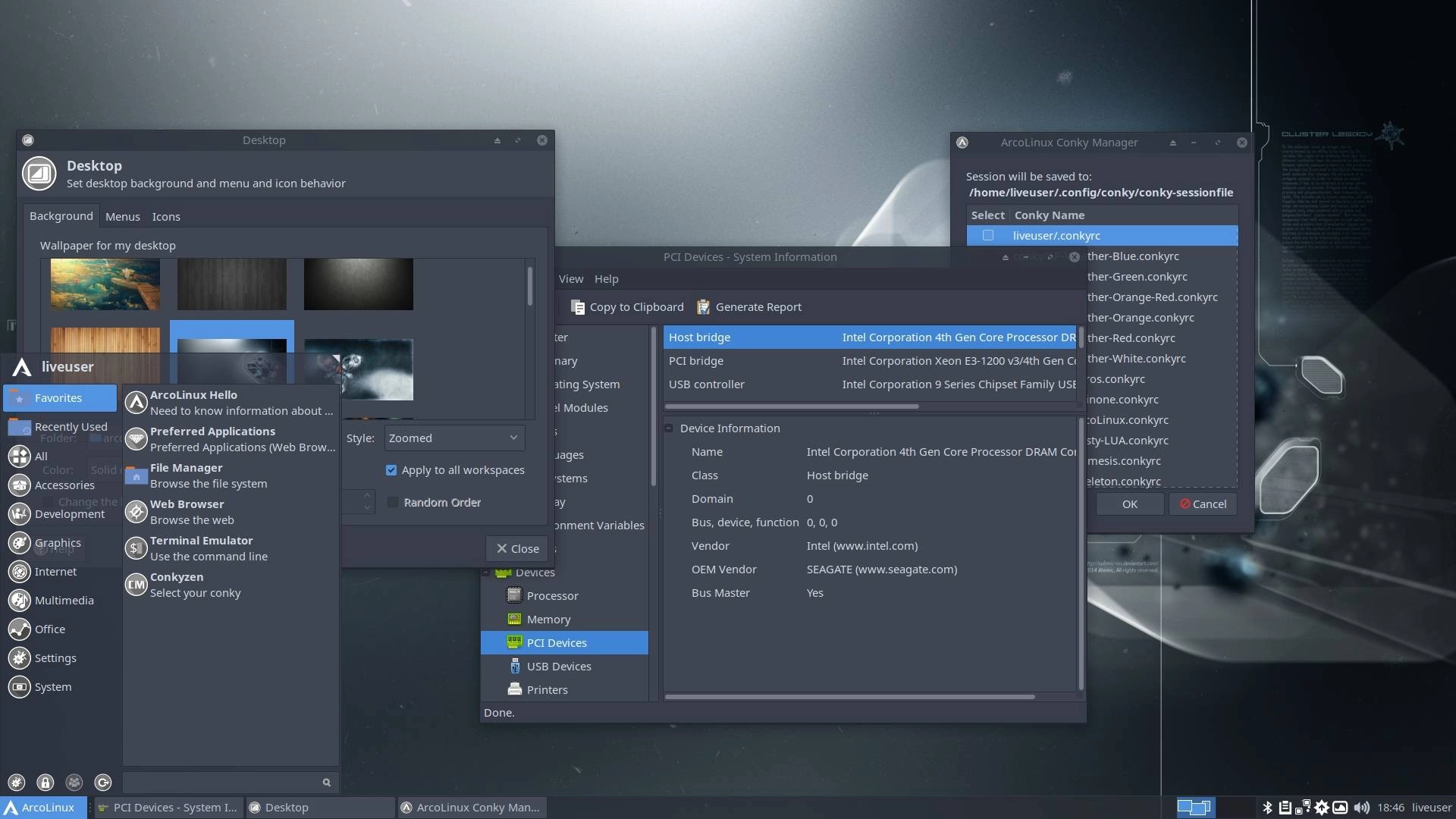Copy to Clipboard in System Information toolbar
1456x819 pixels.
(x=627, y=307)
